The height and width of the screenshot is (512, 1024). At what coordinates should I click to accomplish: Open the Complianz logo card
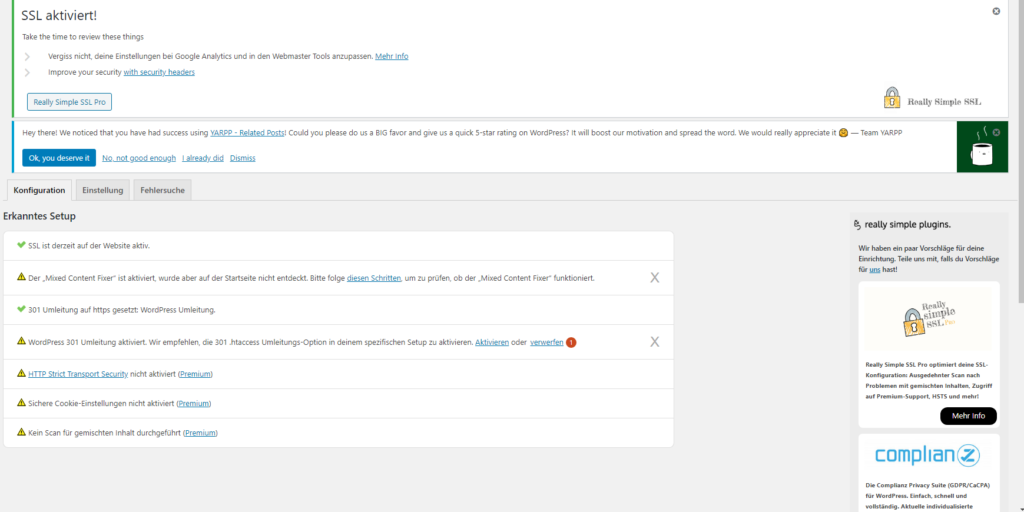(929, 455)
